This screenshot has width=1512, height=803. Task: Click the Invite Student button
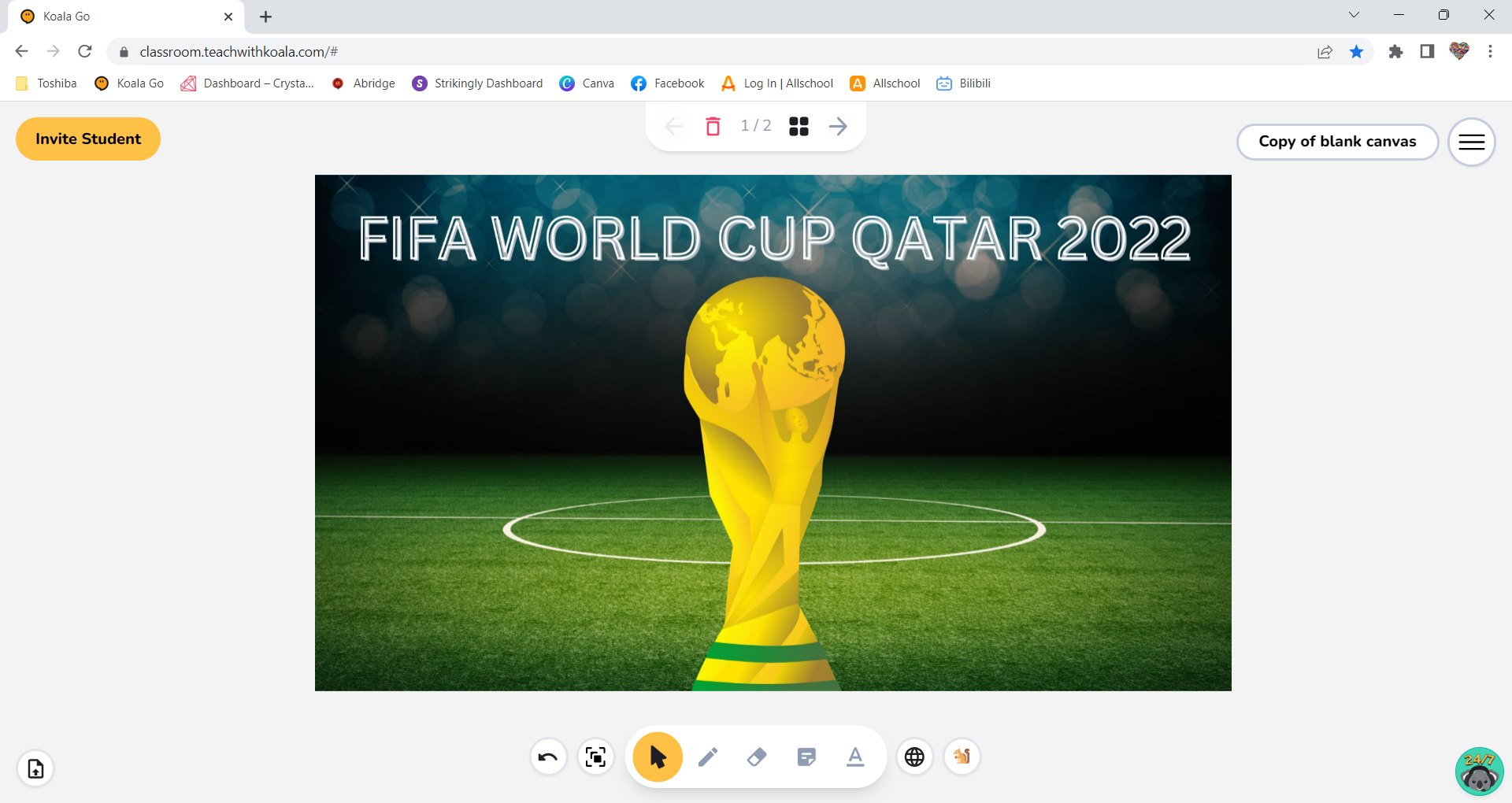(88, 139)
